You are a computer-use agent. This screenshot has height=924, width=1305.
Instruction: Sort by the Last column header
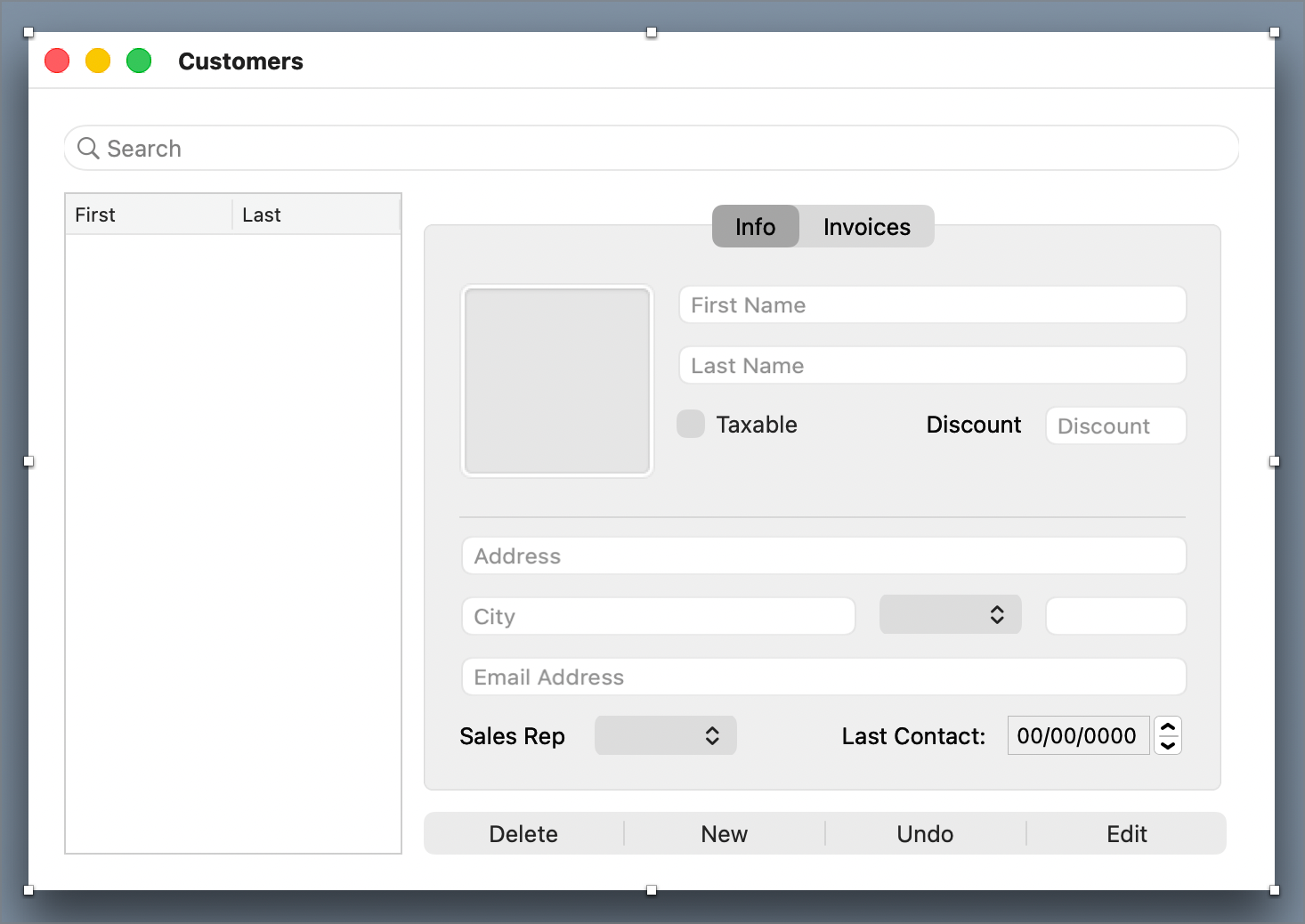(x=317, y=215)
